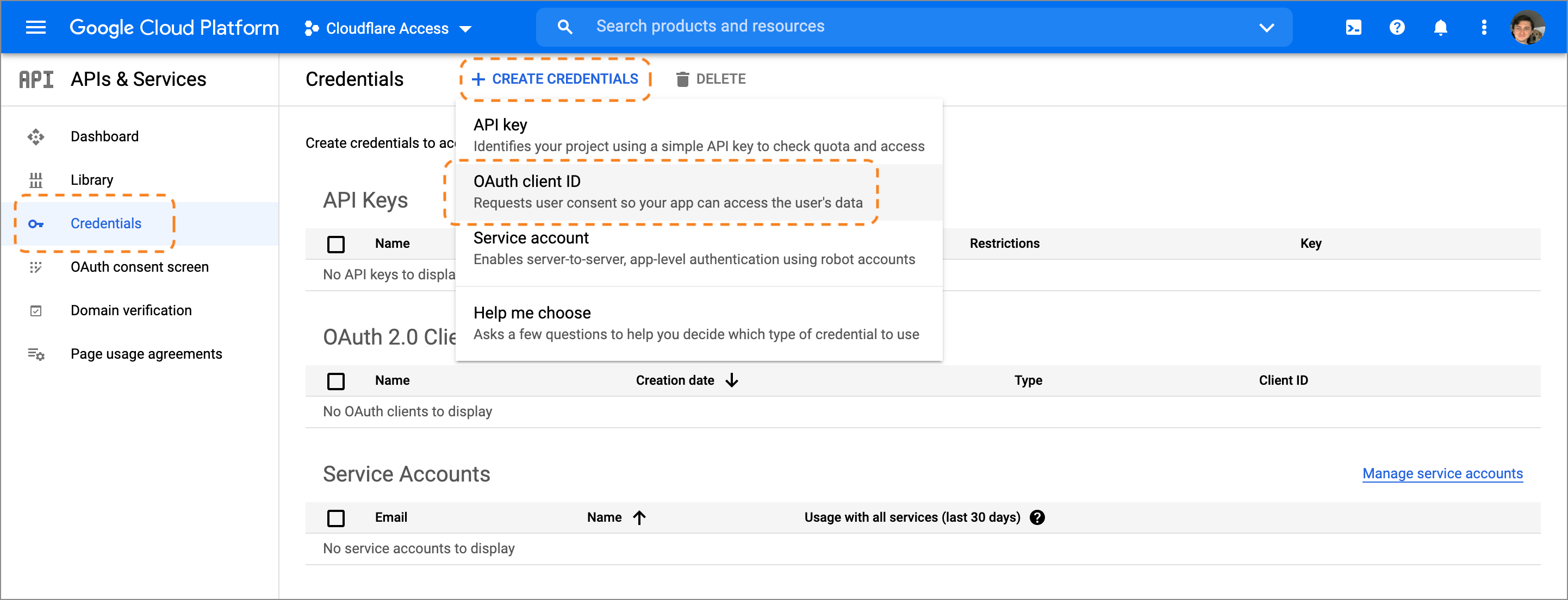
Task: Select the Credentials key icon
Action: 36,223
